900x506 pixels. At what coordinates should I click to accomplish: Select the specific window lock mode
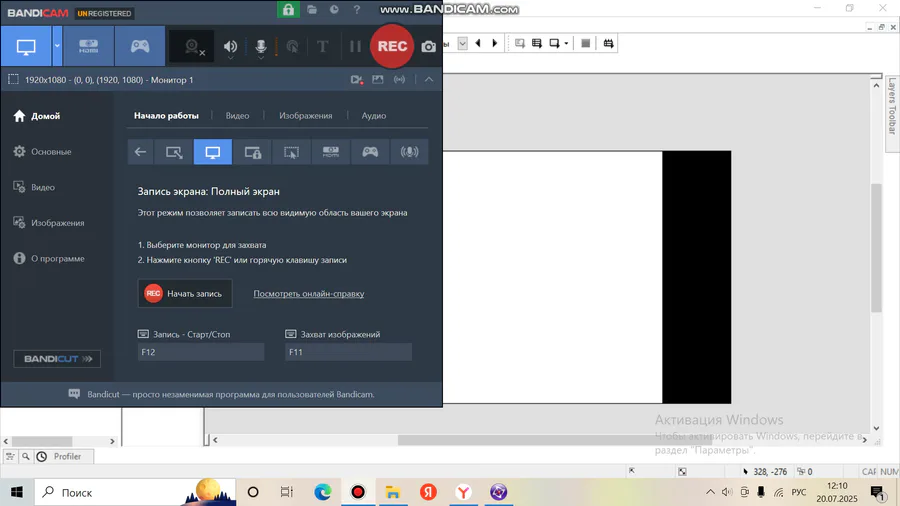[253, 152]
